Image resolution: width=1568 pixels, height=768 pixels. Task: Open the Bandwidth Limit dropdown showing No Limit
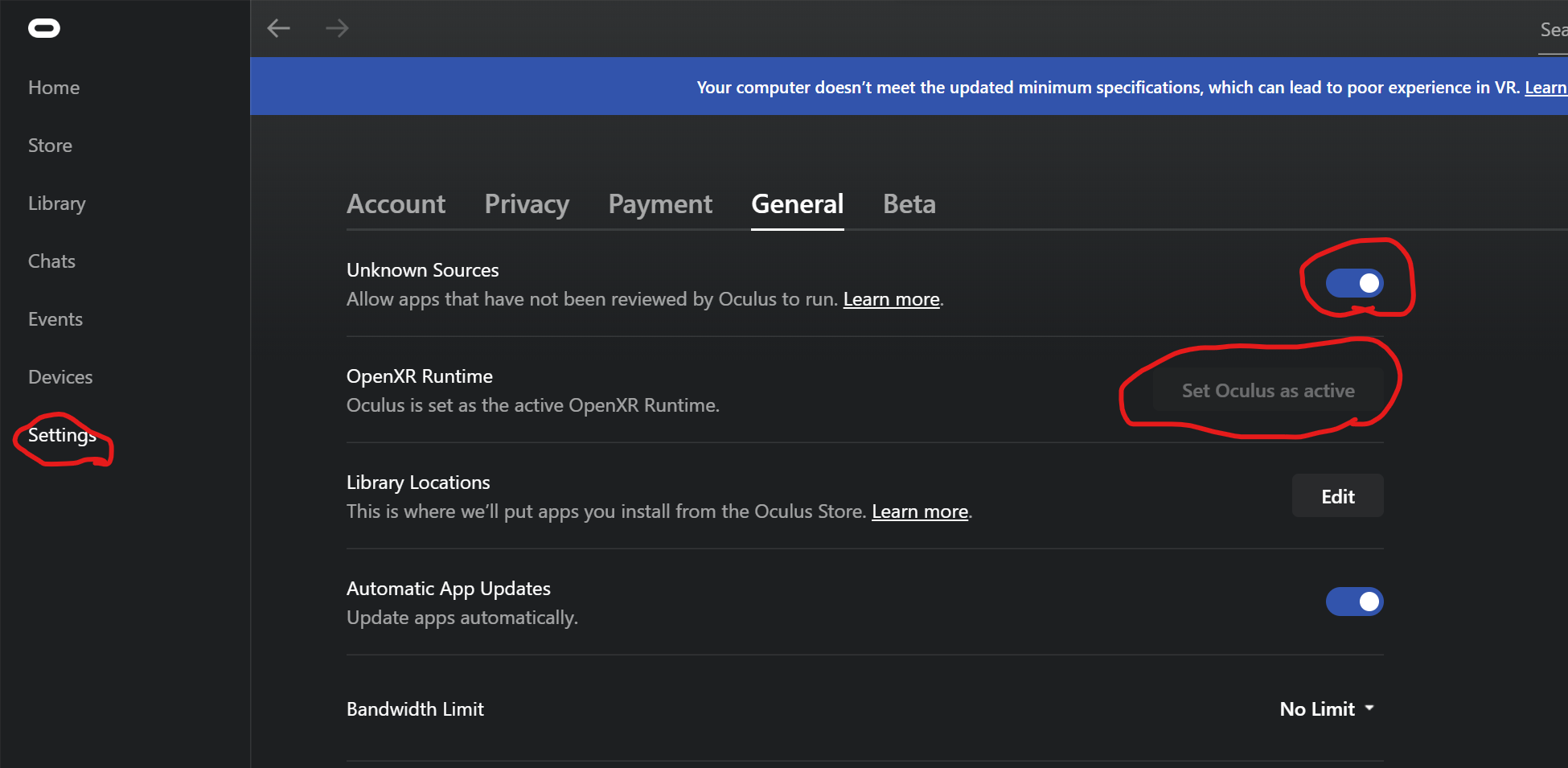tap(1327, 708)
